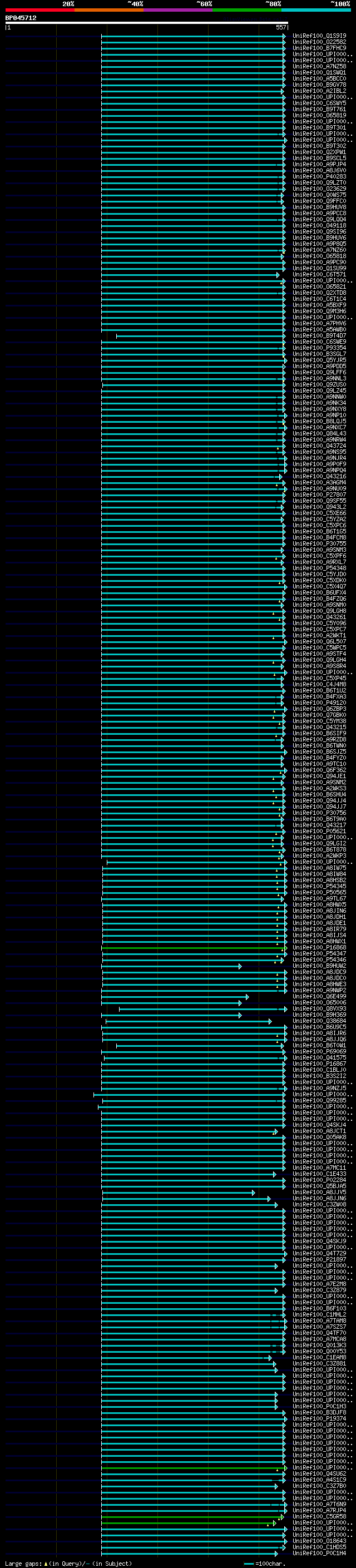356x1568 pixels.
Task: Select the UniRef100_Q0WS75 label
Action: [319, 195]
